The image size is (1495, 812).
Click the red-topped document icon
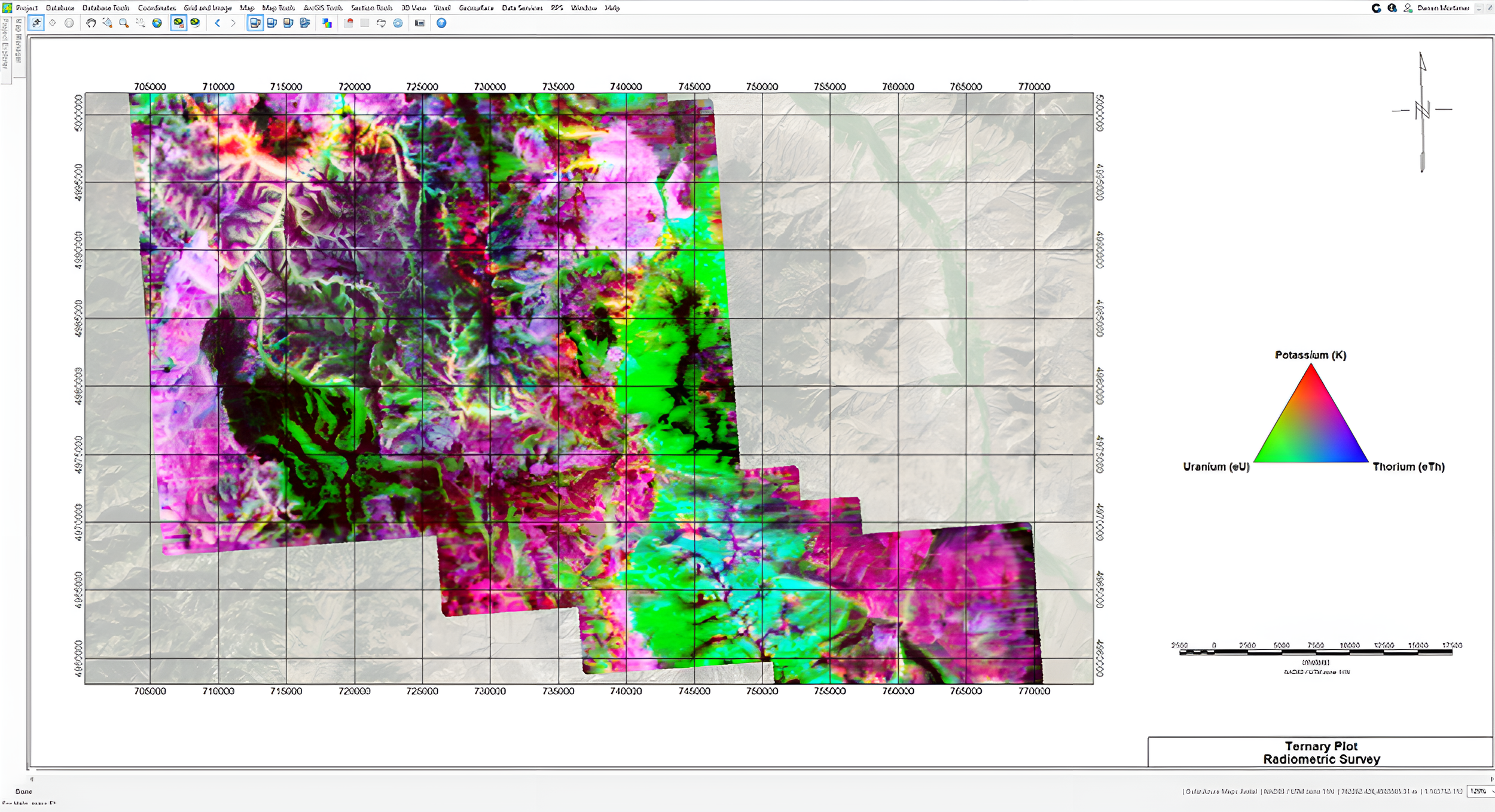pyautogui.click(x=349, y=23)
